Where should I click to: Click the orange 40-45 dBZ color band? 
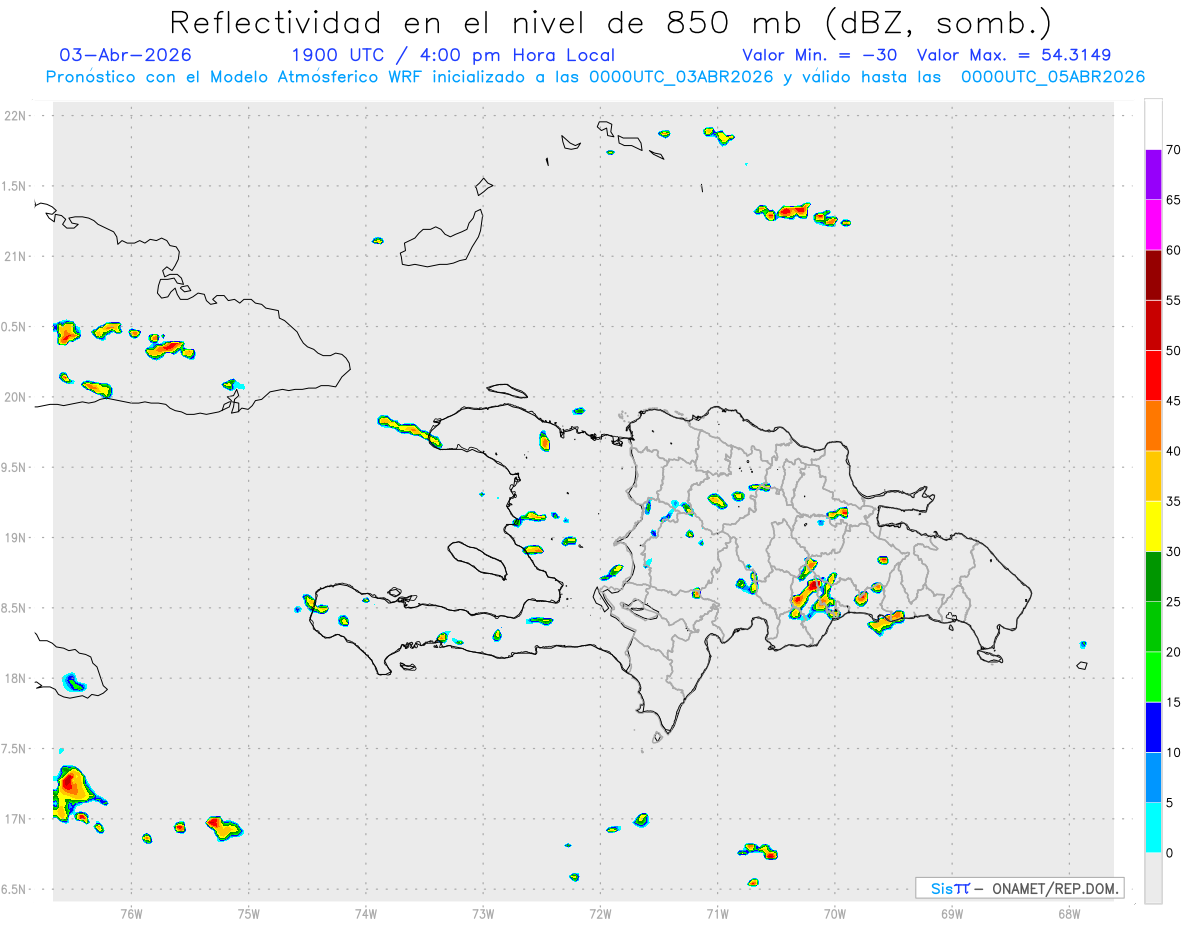pyautogui.click(x=1153, y=426)
